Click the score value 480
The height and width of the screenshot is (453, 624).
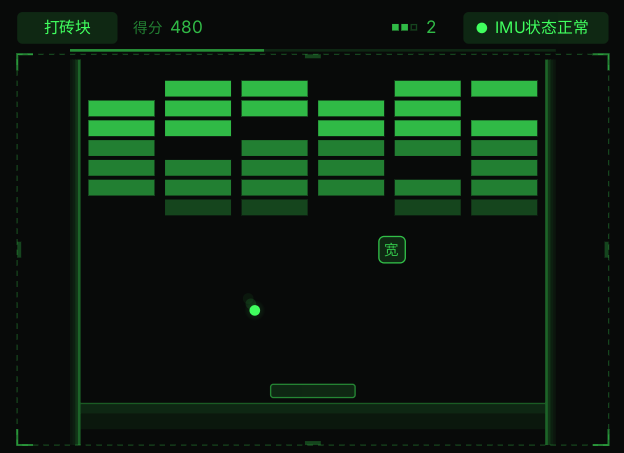click(x=187, y=27)
